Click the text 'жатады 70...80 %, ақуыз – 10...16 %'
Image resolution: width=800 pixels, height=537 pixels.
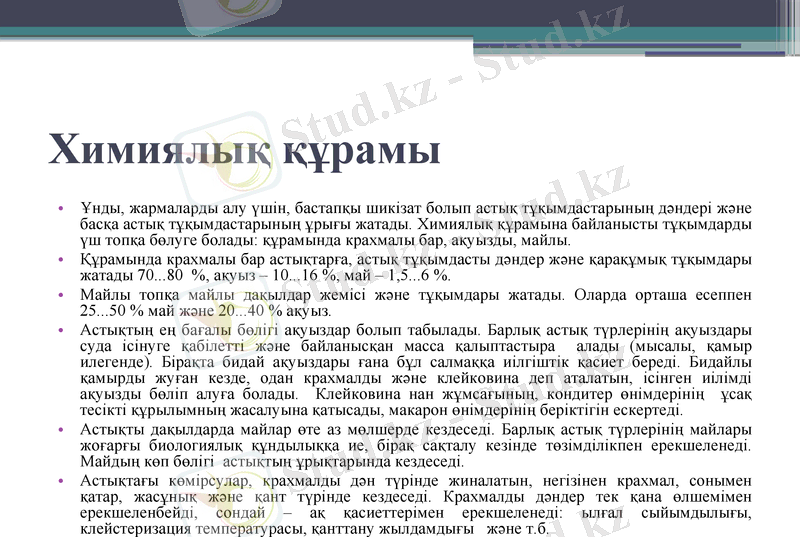point(208,275)
